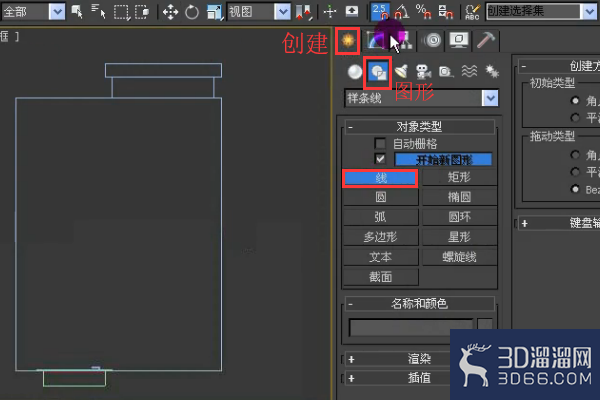Toggle the Percent Snap icon
600x400 pixels.
pyautogui.click(x=423, y=11)
